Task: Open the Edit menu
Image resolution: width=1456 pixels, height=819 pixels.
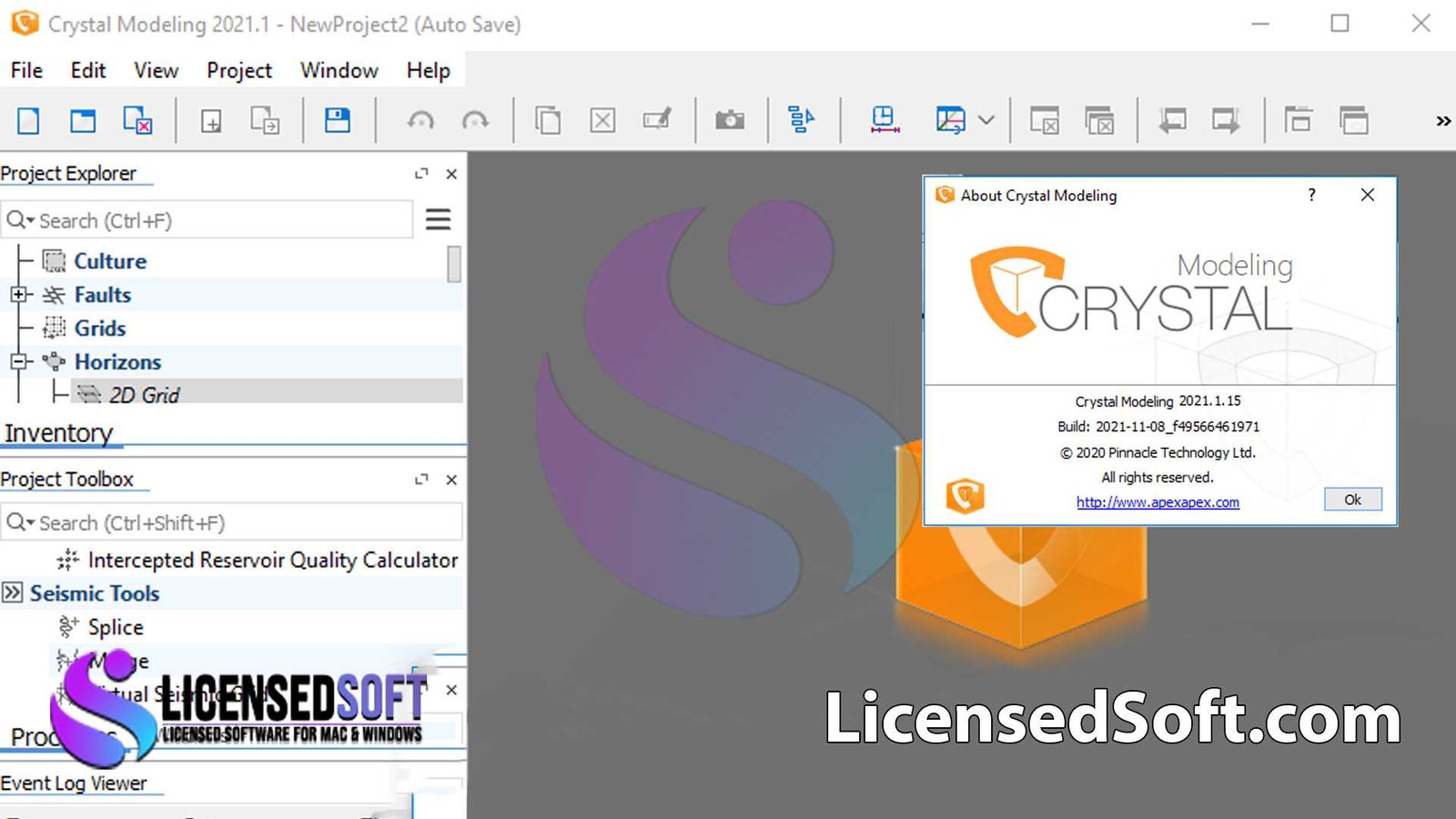Action: point(88,70)
